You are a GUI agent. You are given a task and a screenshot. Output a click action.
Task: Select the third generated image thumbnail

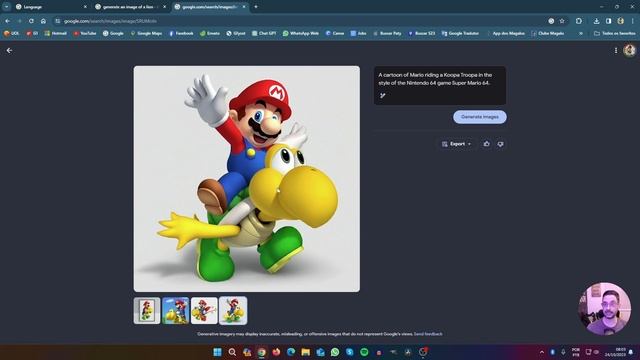[x=204, y=311]
